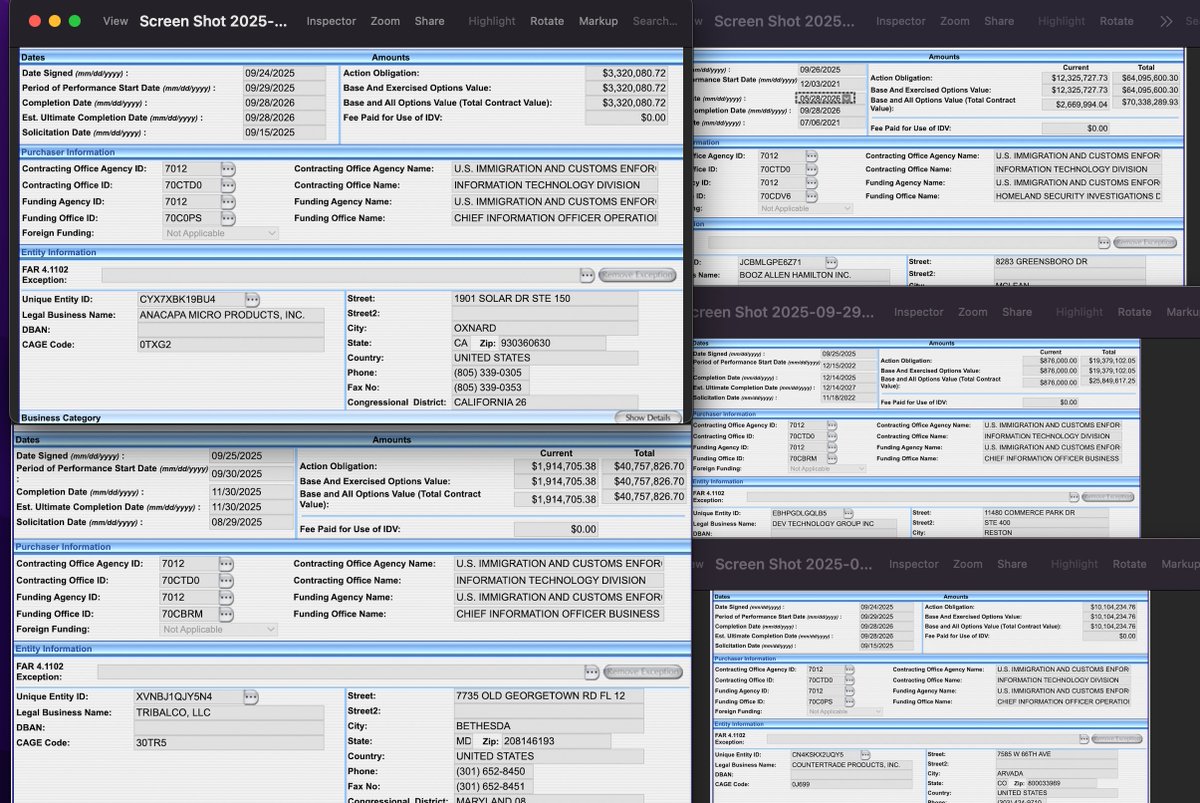Viewport: 1200px width, 803px height.
Task: Open Zoom in Dev Technology Preview window
Action: [x=972, y=312]
